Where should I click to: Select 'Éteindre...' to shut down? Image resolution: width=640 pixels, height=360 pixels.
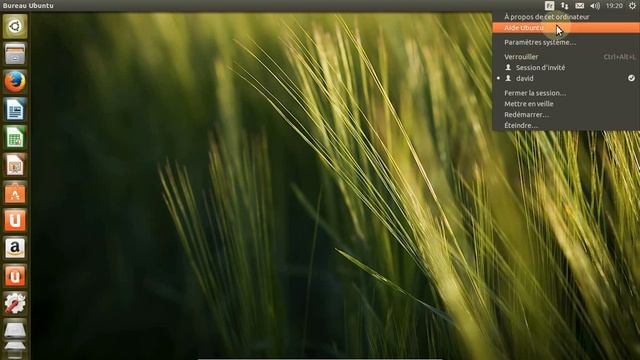click(x=566, y=125)
